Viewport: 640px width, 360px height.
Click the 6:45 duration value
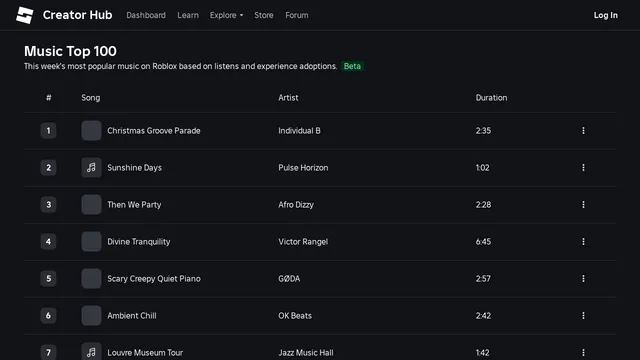pos(483,242)
